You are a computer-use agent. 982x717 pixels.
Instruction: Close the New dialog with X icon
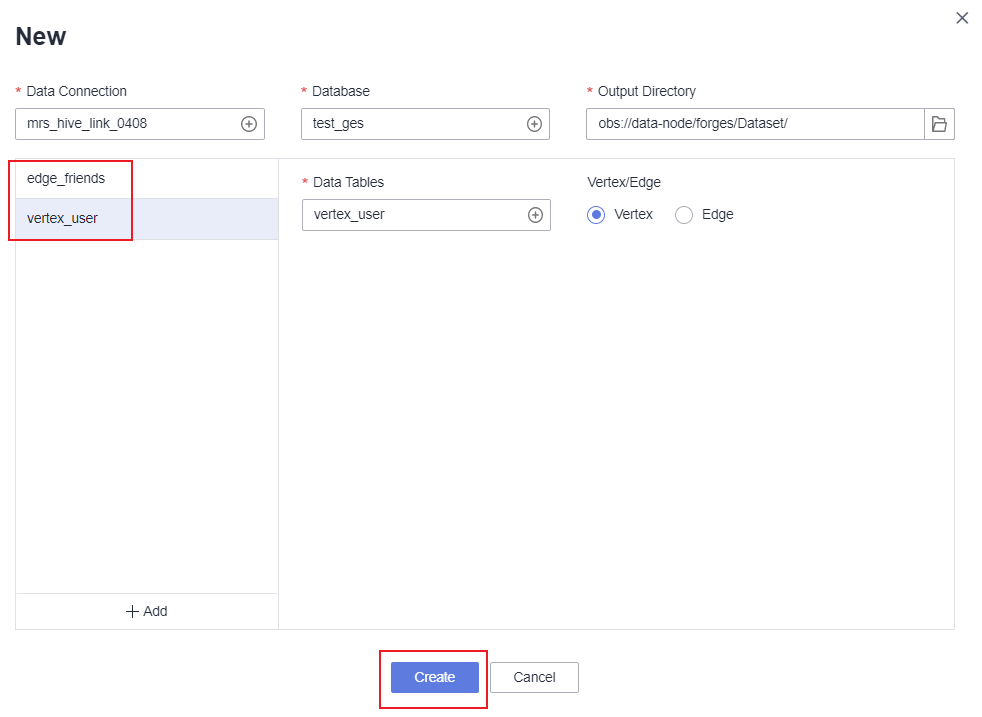point(962,18)
